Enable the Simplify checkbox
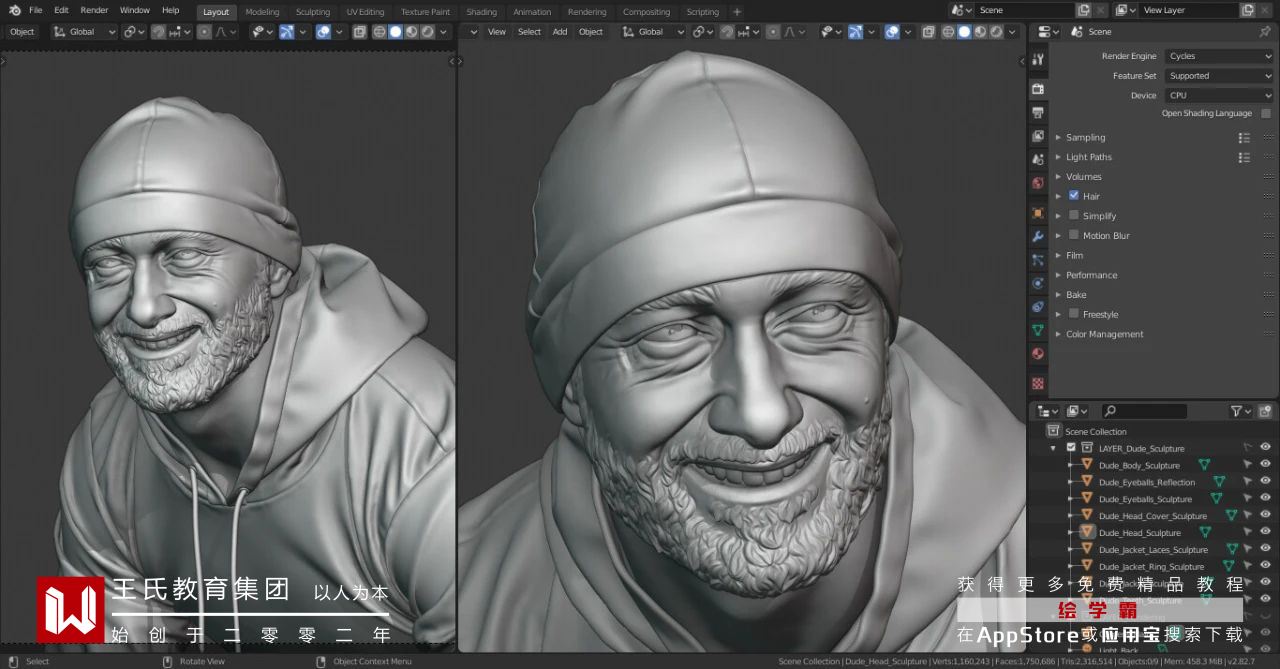1280x669 pixels. pos(1074,215)
